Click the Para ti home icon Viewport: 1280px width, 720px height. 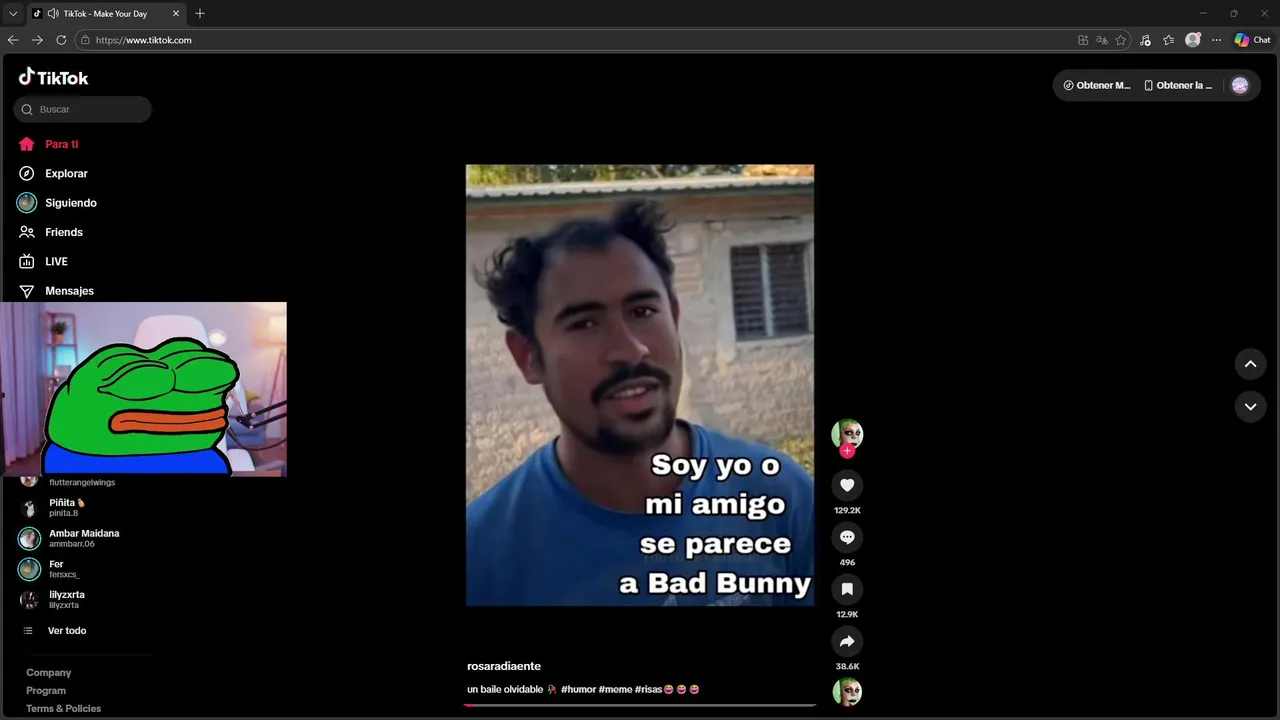tap(27, 144)
